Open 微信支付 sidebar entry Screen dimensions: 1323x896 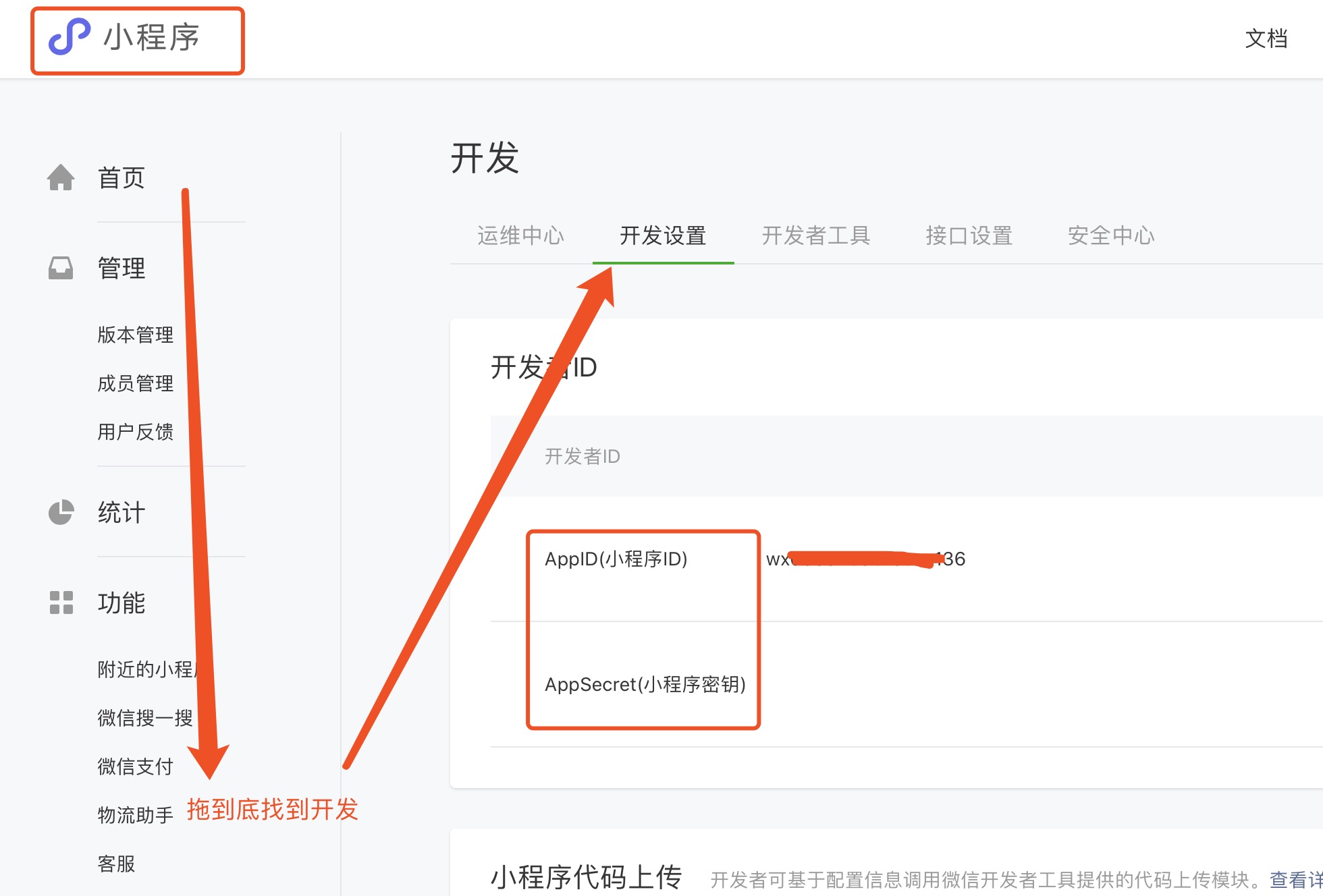coord(135,766)
